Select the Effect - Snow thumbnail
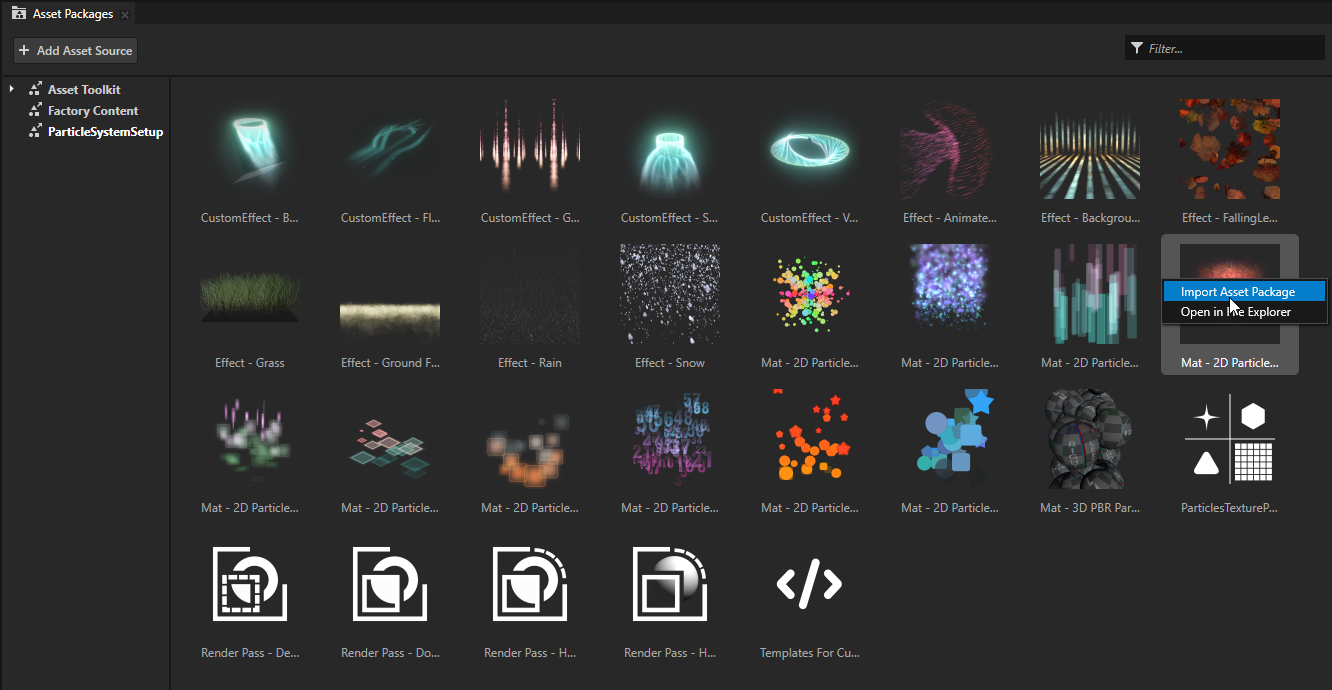The height and width of the screenshot is (690, 1332). click(x=669, y=293)
